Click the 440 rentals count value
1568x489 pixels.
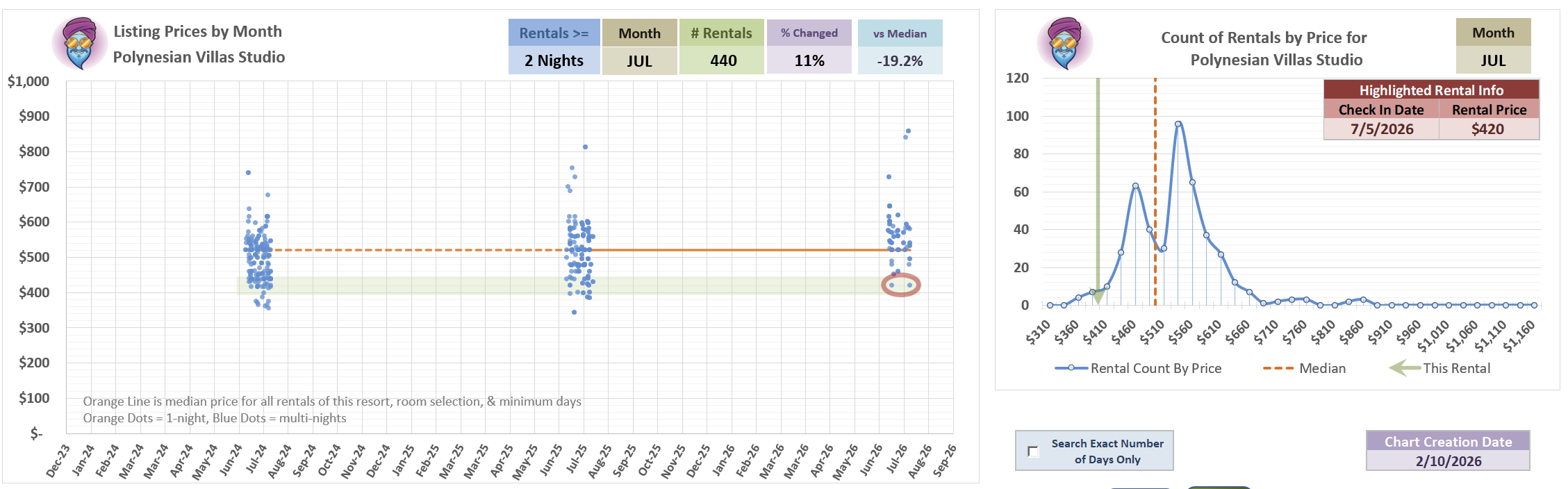(723, 60)
